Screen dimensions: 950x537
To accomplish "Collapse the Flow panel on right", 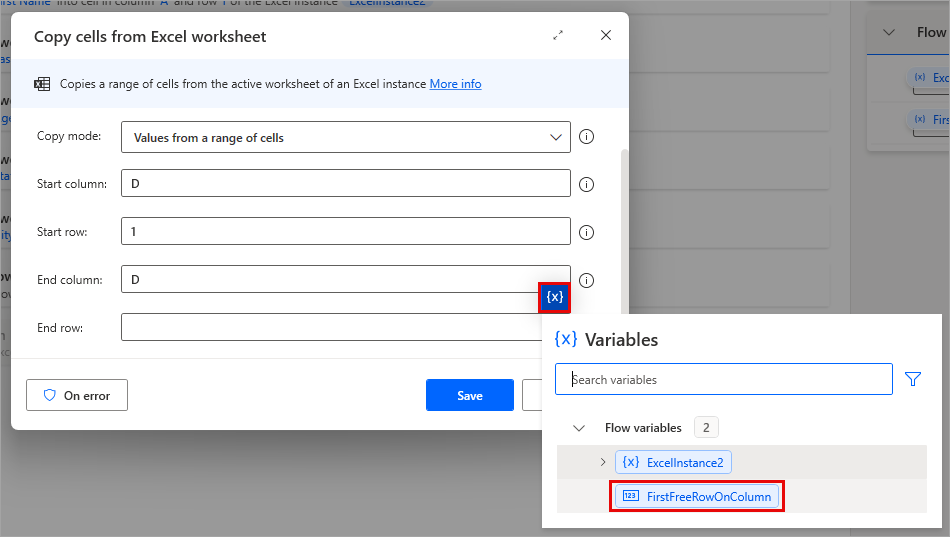I will [x=889, y=32].
